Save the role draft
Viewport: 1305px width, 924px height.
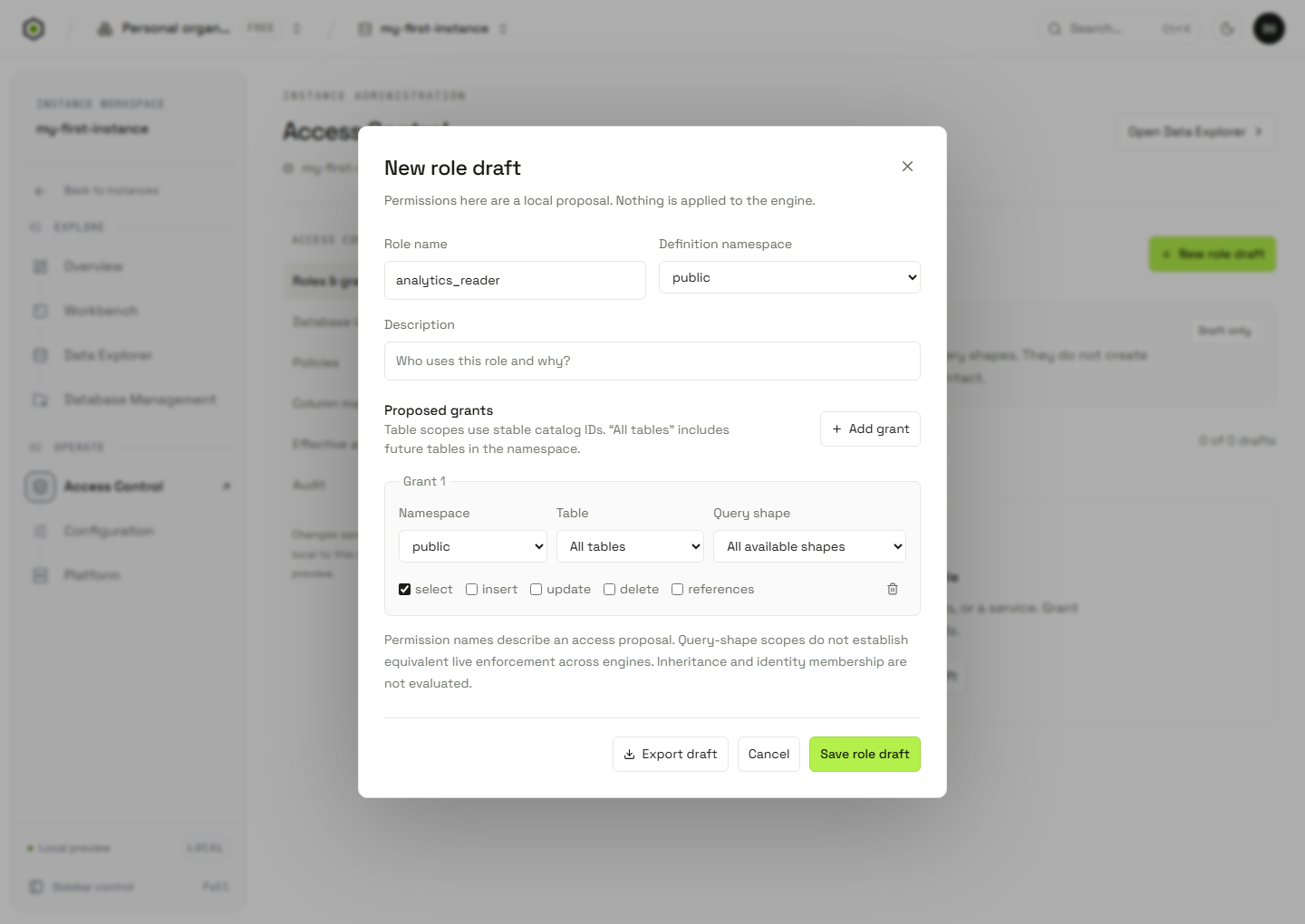[865, 754]
